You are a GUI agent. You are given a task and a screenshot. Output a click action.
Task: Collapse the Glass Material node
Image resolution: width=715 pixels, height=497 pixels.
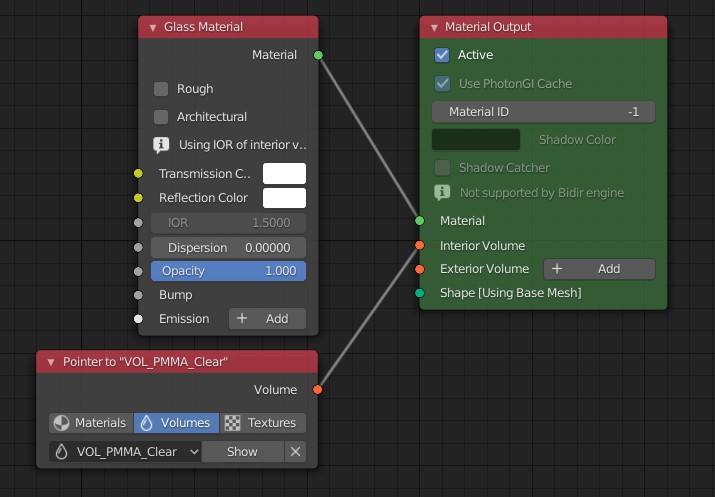point(152,27)
